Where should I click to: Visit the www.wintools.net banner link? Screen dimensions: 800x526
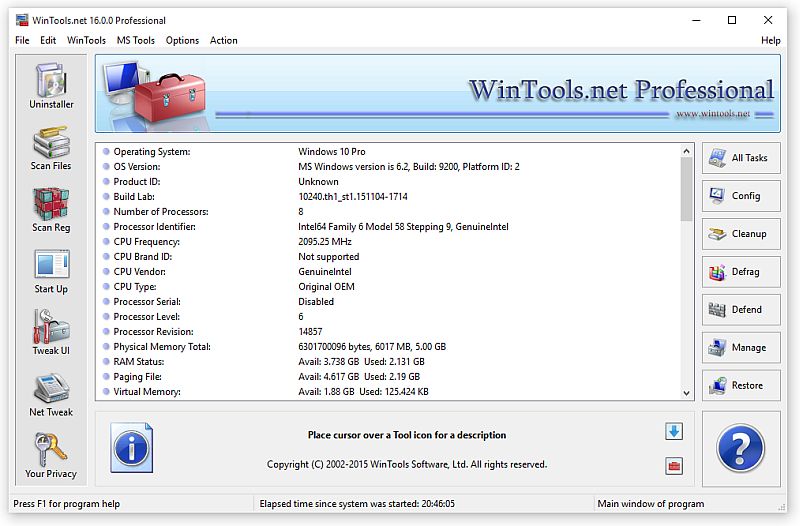(x=712, y=114)
